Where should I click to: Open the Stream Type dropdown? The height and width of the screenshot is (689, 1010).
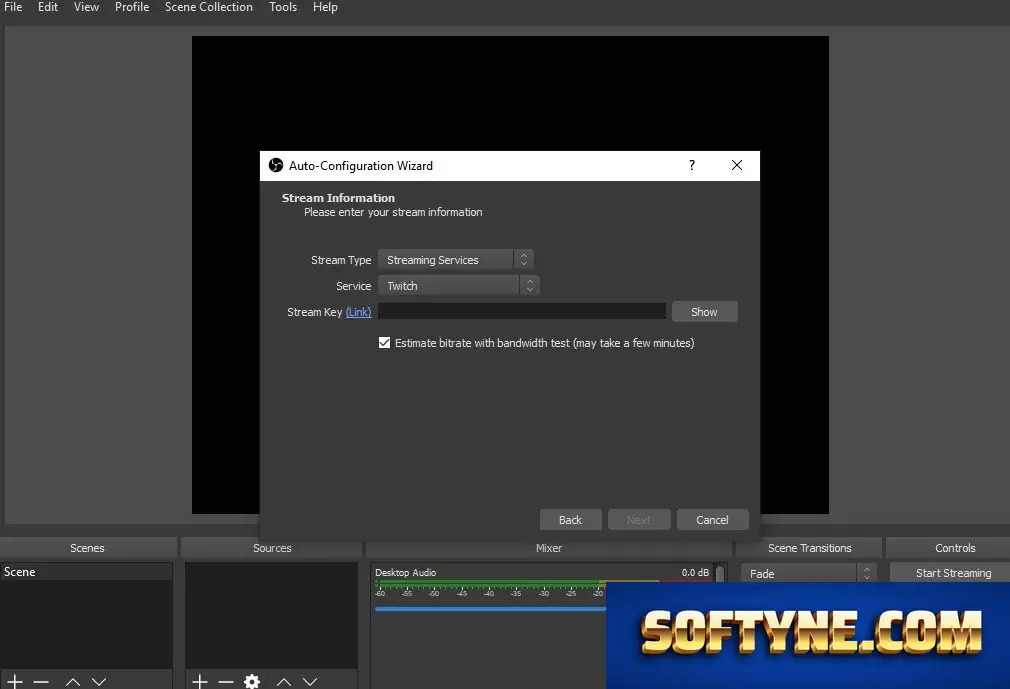455,260
